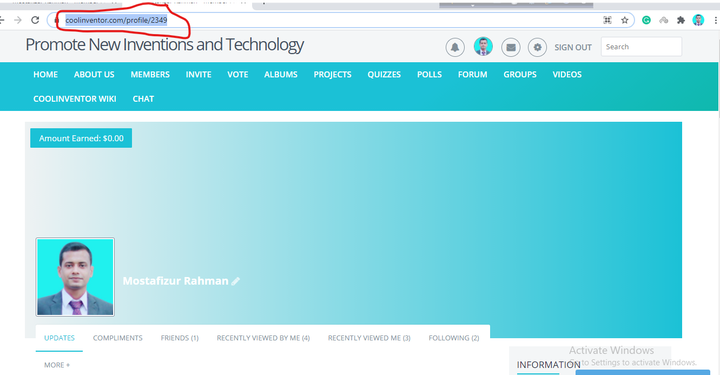Open the Chrome profile avatar menu
This screenshot has height=375, width=720.
[698, 20]
